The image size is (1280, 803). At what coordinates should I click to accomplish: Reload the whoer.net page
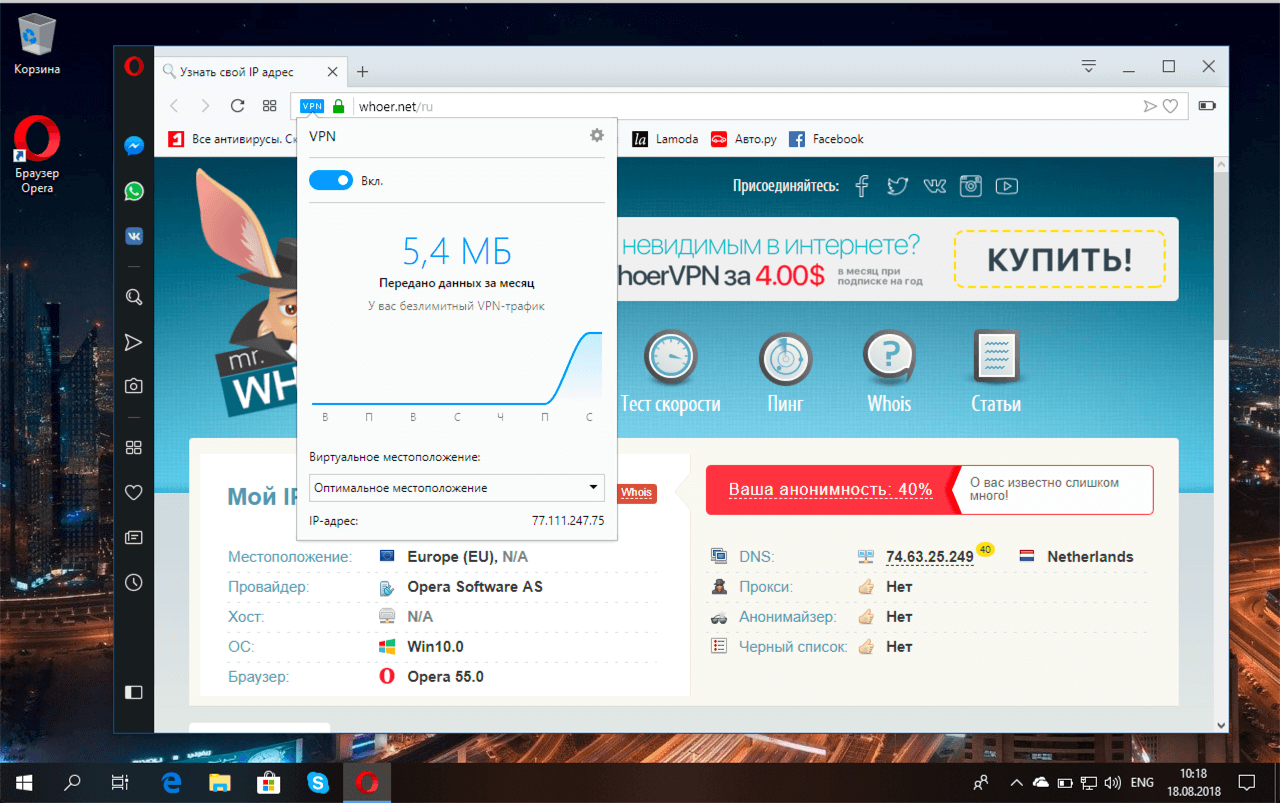coord(238,106)
